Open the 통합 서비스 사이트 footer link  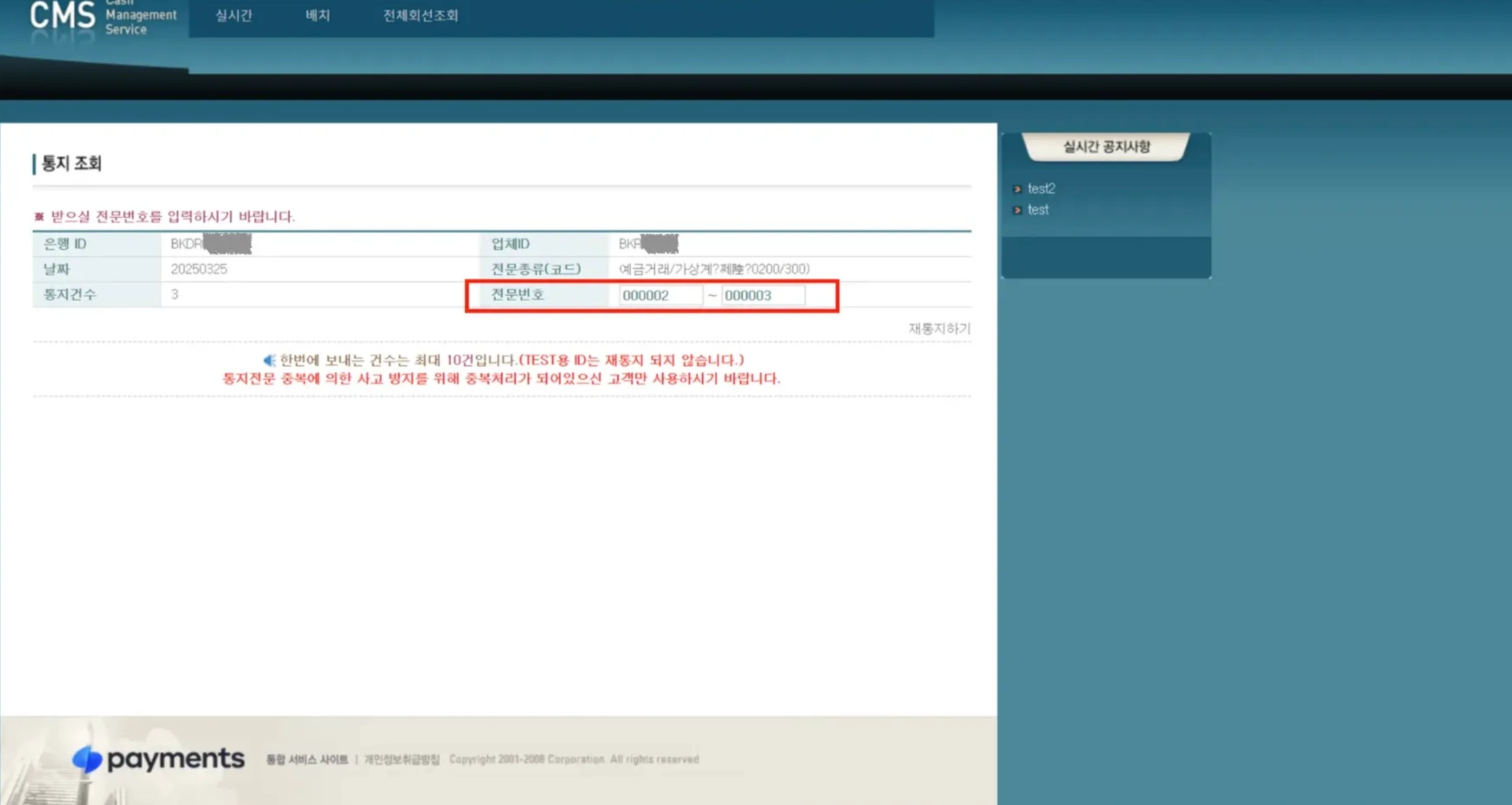[x=306, y=759]
